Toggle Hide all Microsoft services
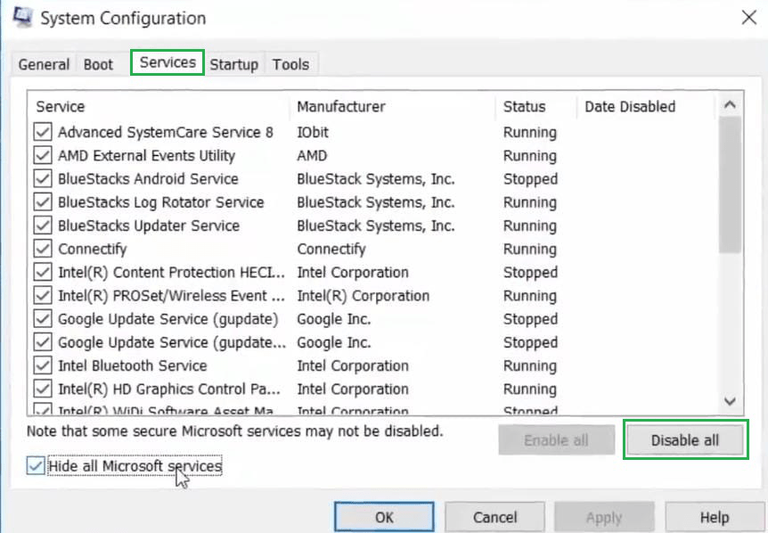Screen dimensions: 768x533 [36, 466]
